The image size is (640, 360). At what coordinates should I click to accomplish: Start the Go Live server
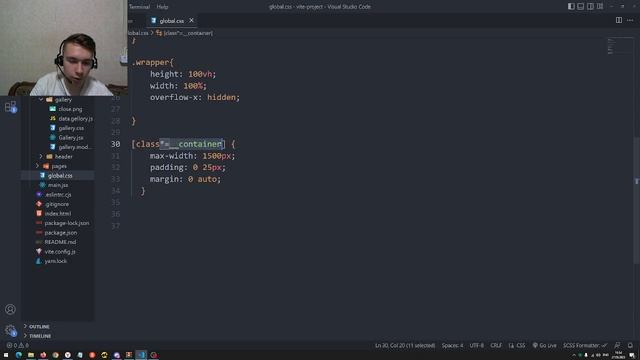544,345
